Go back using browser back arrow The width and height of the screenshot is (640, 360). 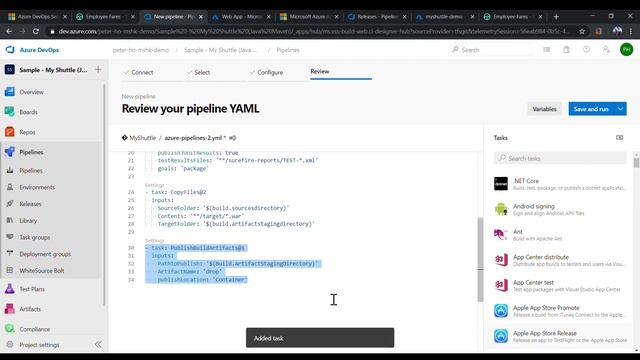point(9,31)
